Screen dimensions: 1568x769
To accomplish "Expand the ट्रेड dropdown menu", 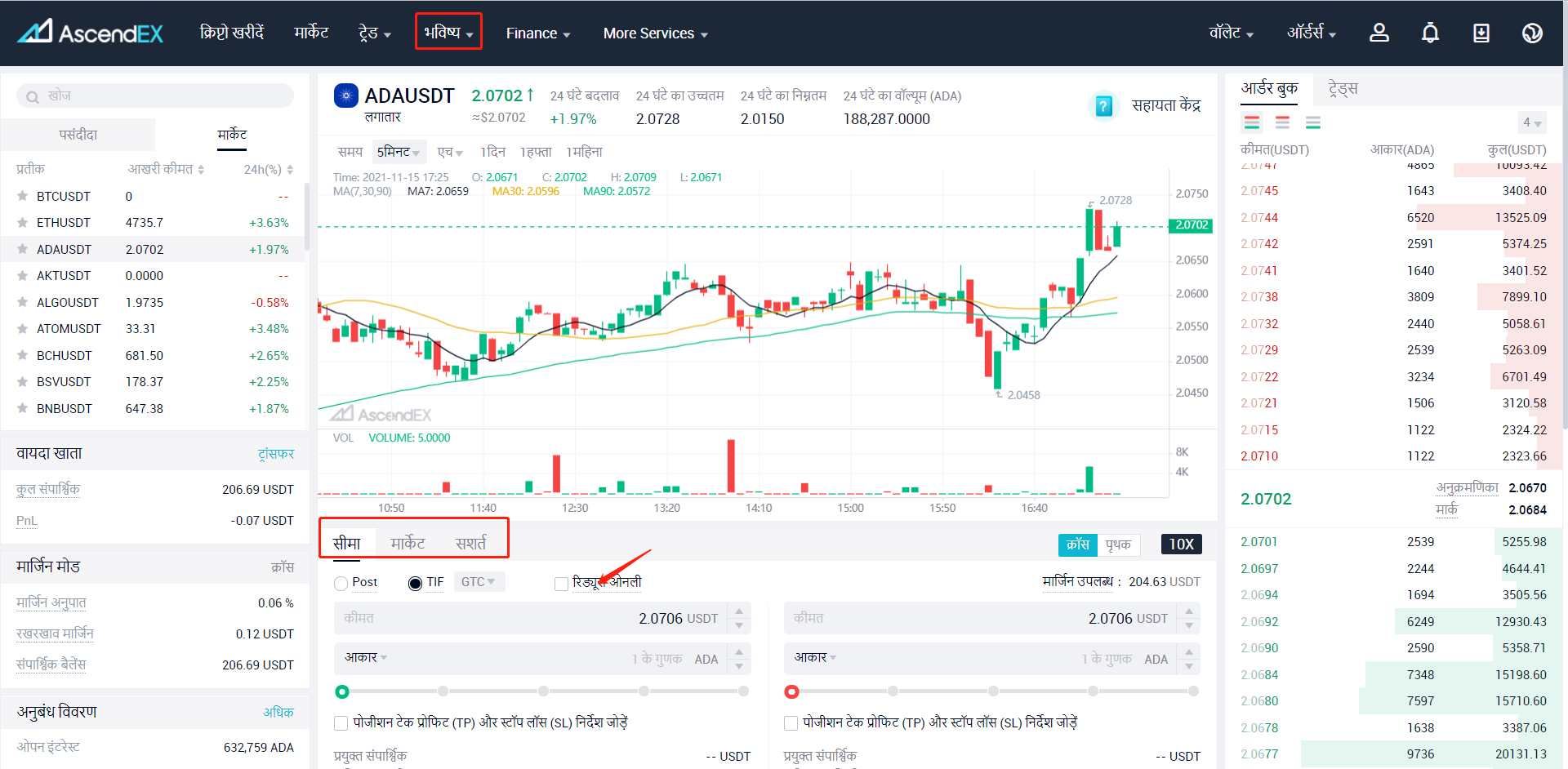I will (x=375, y=33).
